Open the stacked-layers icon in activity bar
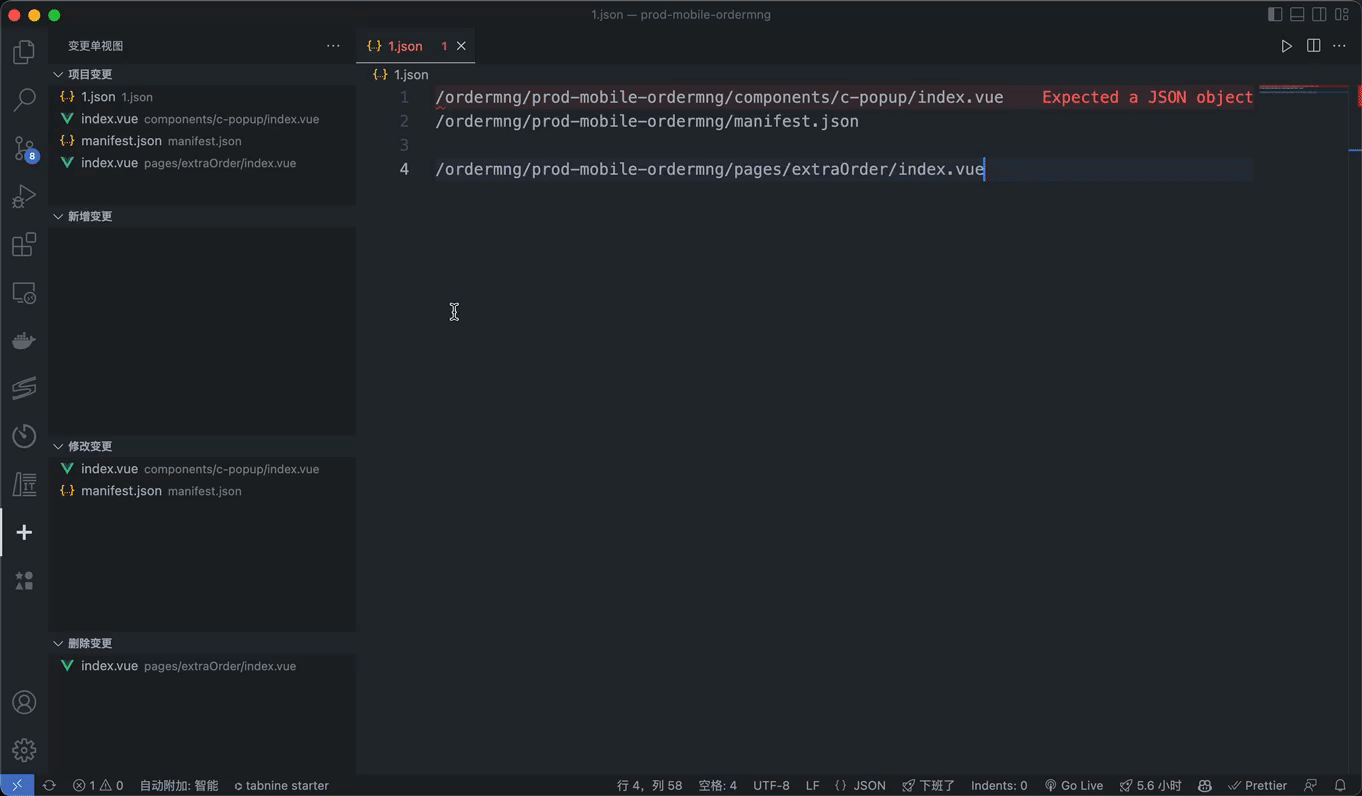1362x796 pixels. tap(24, 388)
